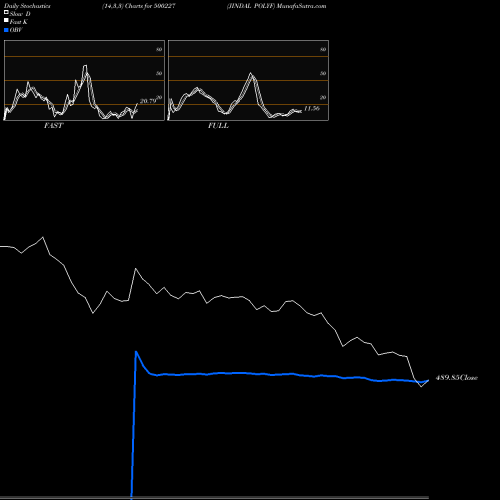Click the 11.56 value on FULL chart
The width and height of the screenshot is (500, 500).
tap(312, 108)
